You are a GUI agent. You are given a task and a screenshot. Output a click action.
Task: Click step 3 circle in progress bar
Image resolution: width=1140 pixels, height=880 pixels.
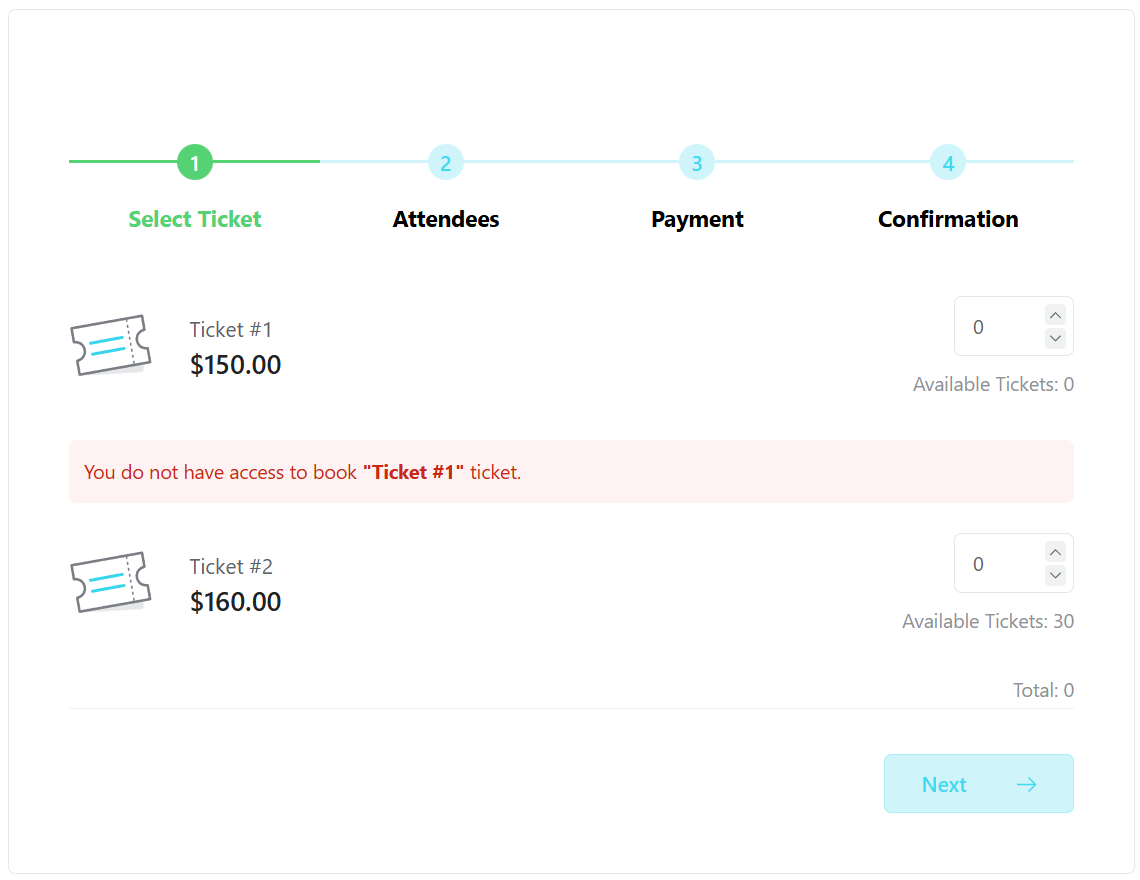coord(697,162)
